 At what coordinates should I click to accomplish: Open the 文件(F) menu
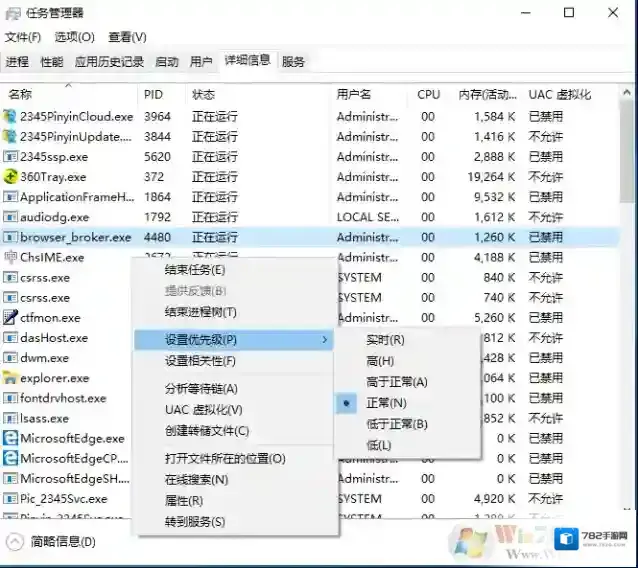(x=23, y=37)
